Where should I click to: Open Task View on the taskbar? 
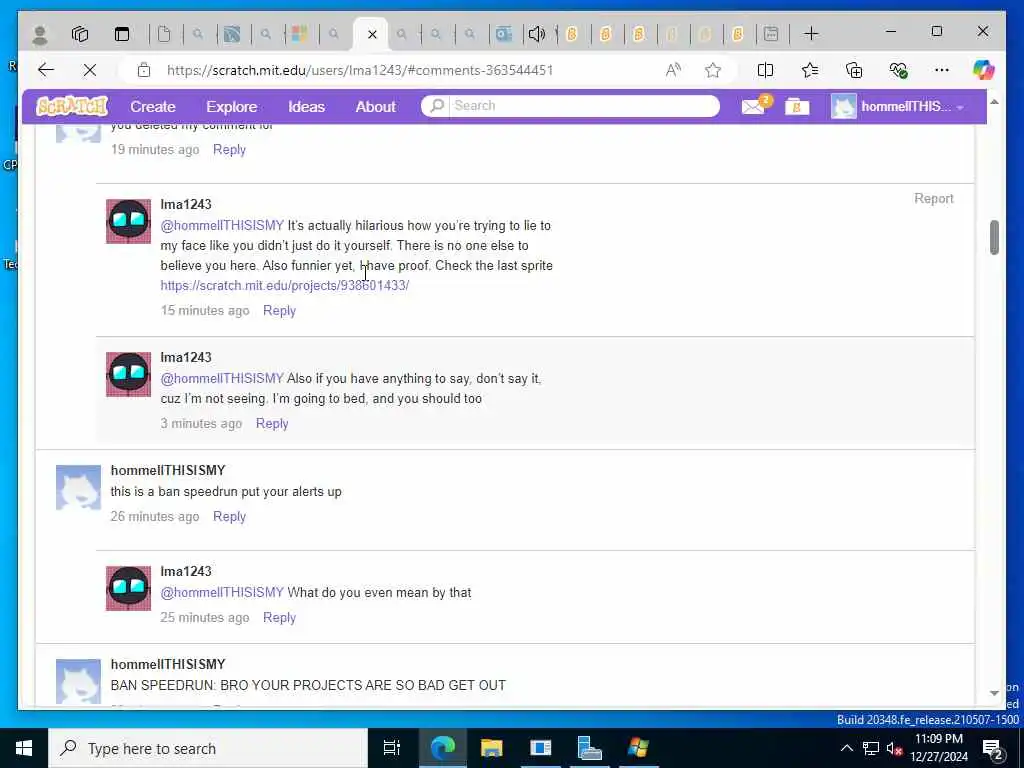click(x=392, y=748)
